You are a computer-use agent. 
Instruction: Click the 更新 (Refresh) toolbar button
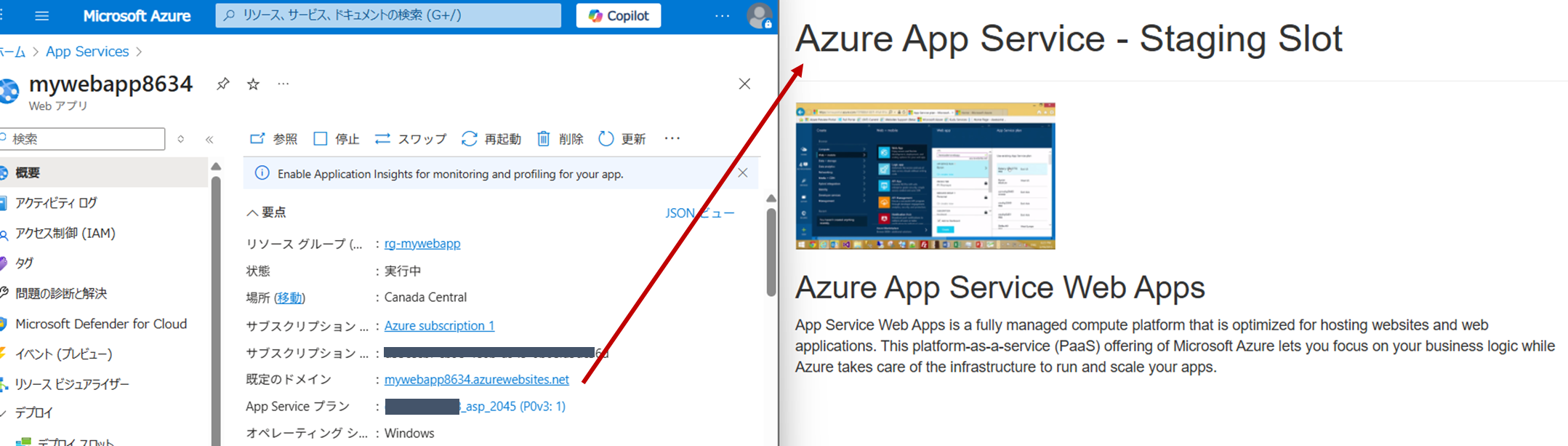pyautogui.click(x=622, y=139)
